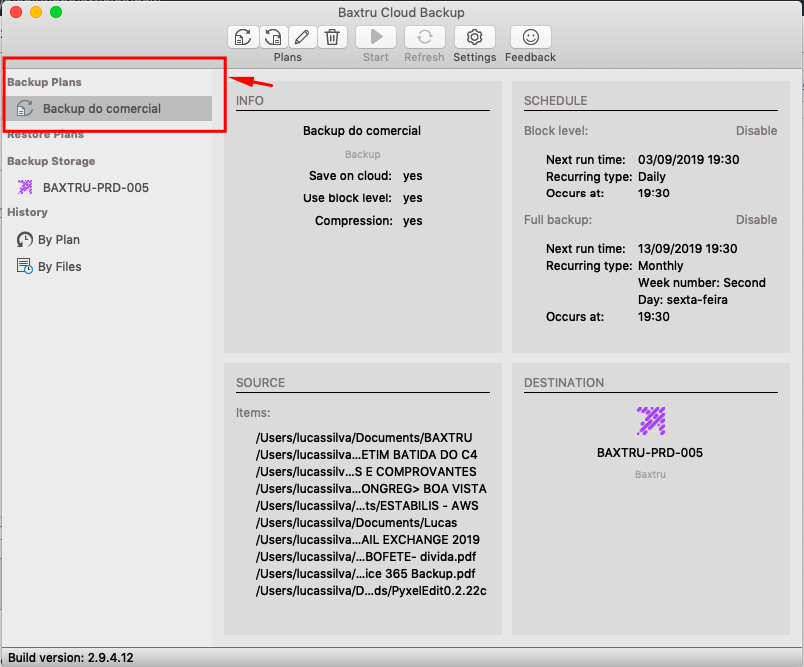
Task: Click the Save on cloud yes value
Action: pos(412,176)
